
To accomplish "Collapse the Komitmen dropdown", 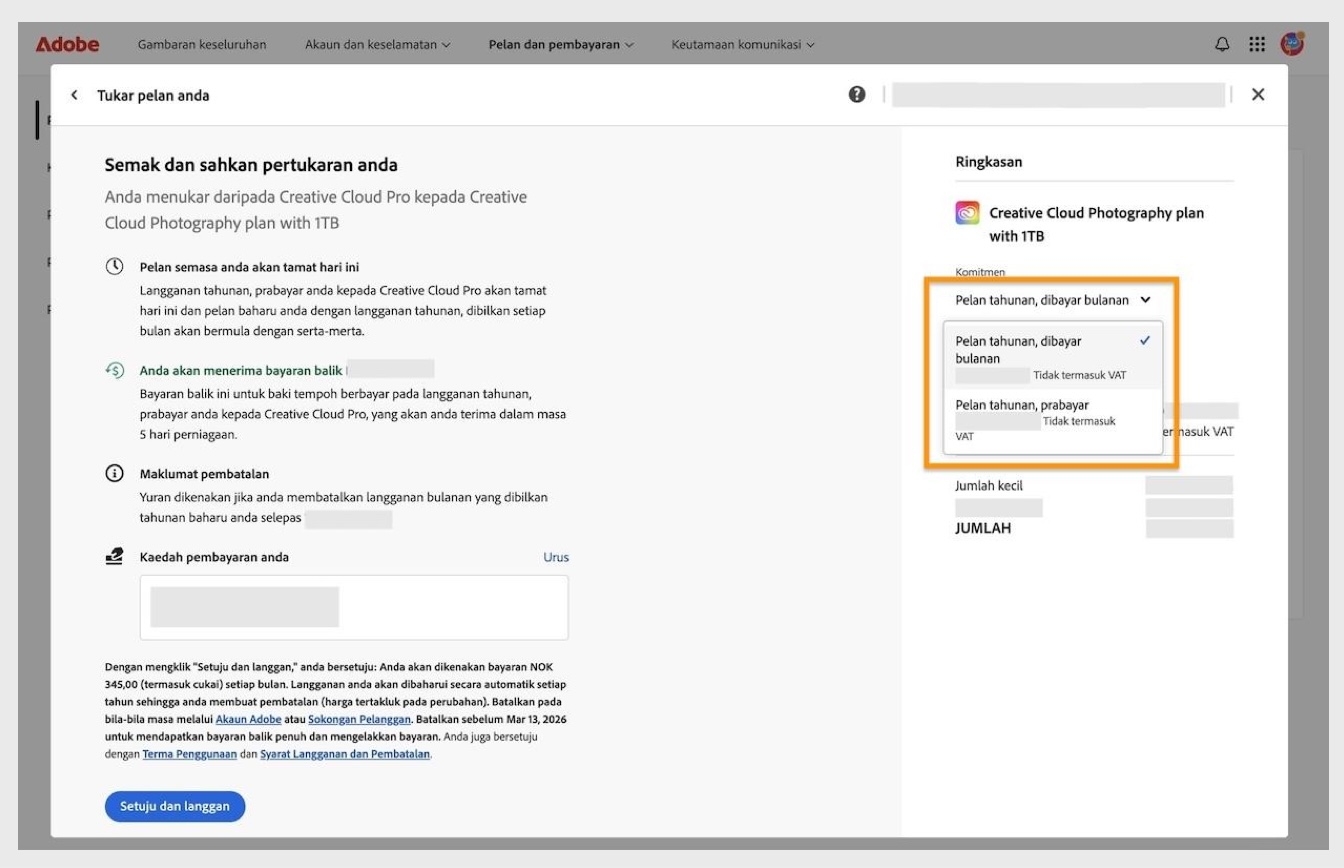I will coord(1053,300).
